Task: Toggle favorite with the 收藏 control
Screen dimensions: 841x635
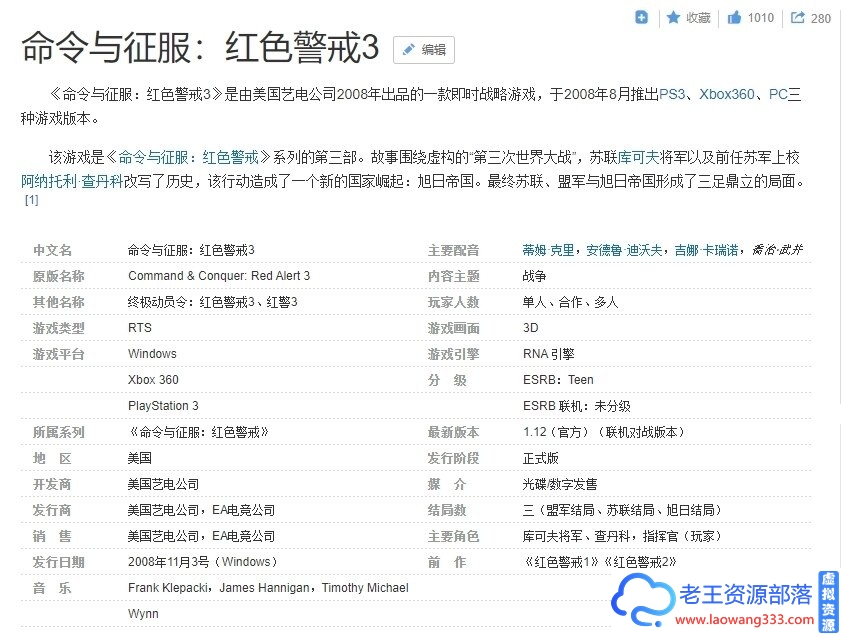Action: point(697,17)
